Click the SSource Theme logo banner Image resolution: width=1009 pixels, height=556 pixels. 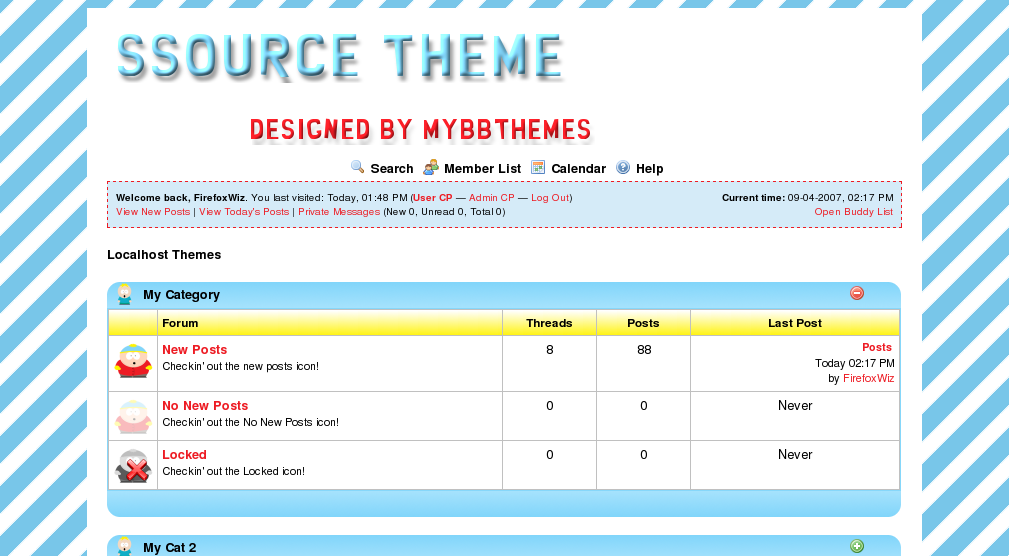pos(340,58)
